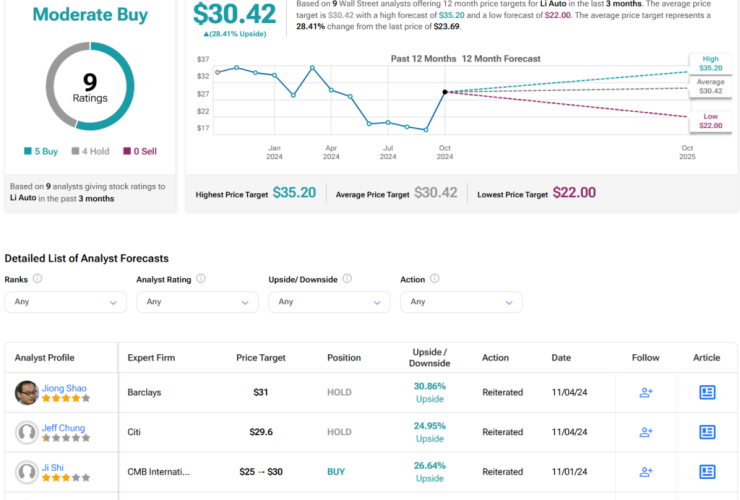Click the $29.6 Citi price target
This screenshot has height=500, width=740.
[x=261, y=432]
